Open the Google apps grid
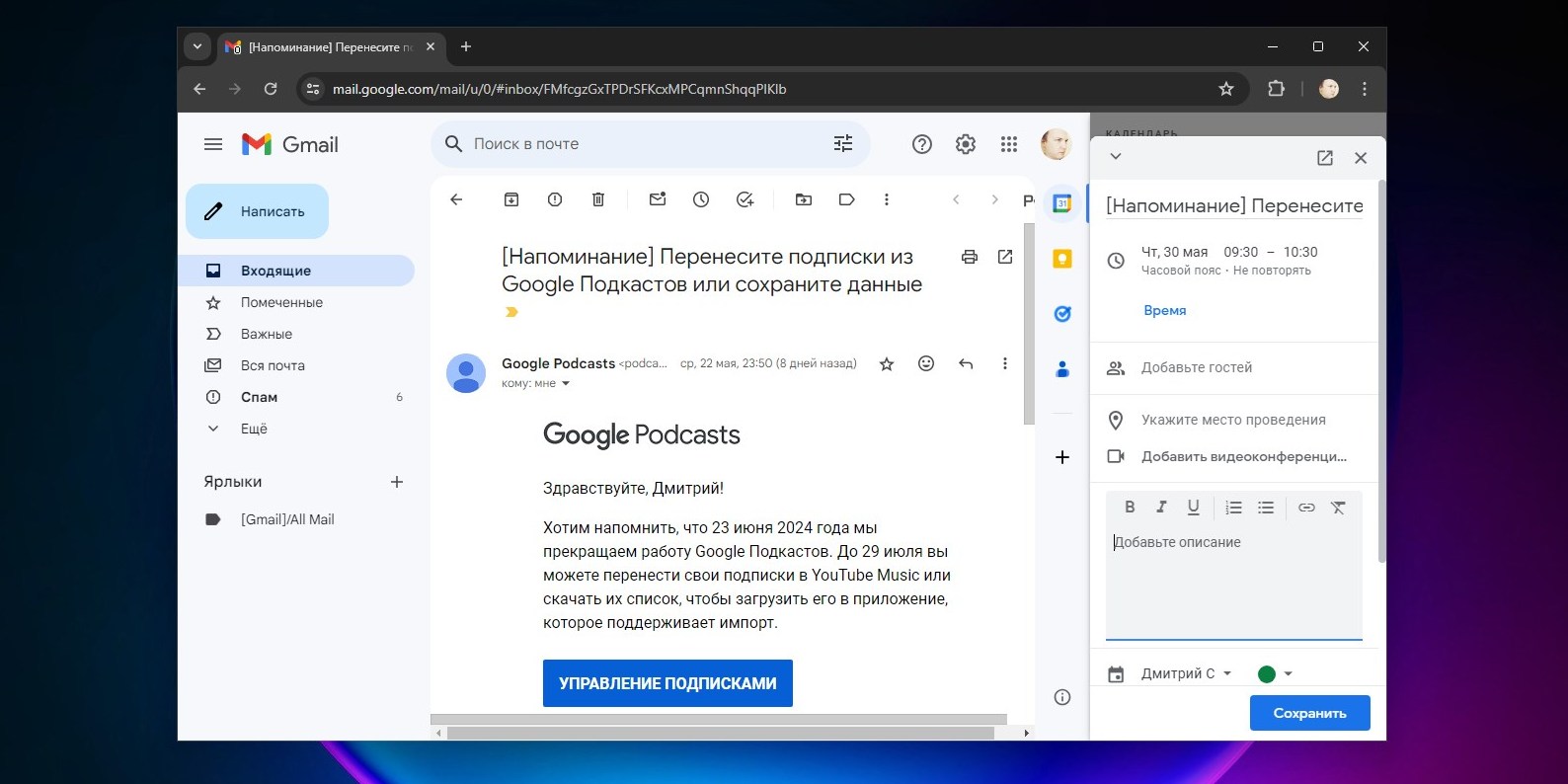The width and height of the screenshot is (1568, 784). 1009,144
